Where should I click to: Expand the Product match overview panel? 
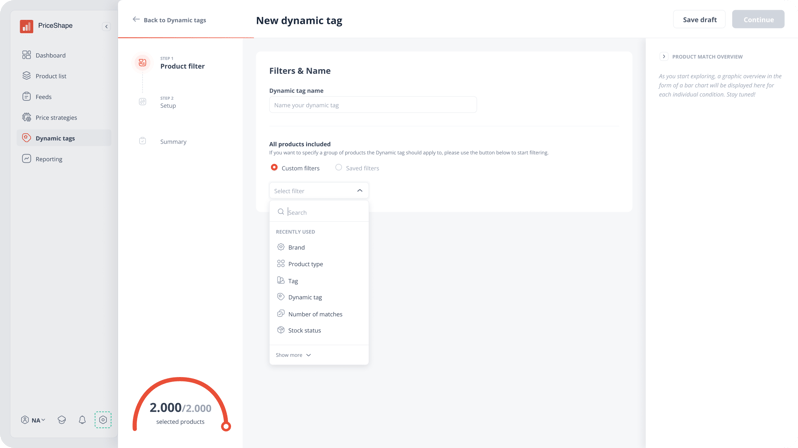coord(664,57)
